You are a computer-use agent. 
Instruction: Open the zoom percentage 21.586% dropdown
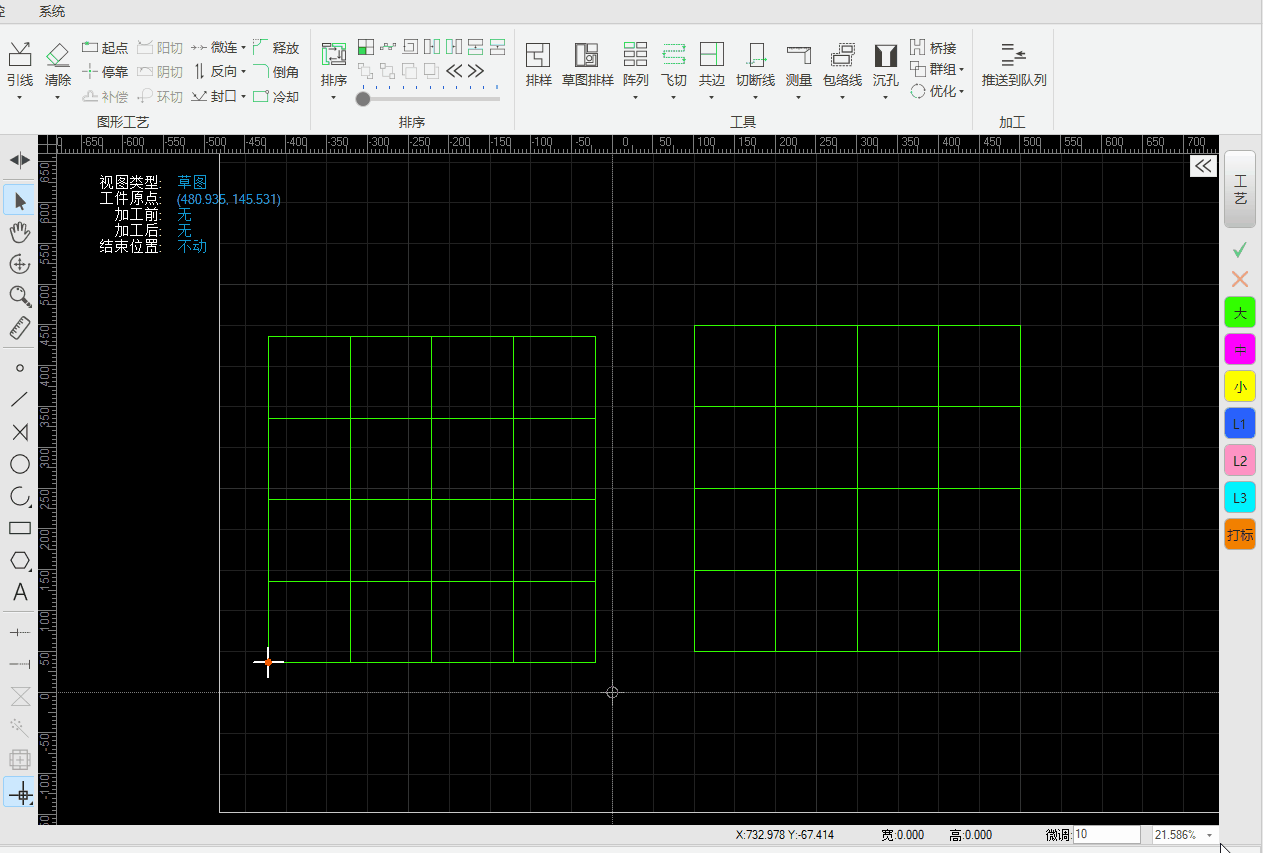pos(1209,835)
